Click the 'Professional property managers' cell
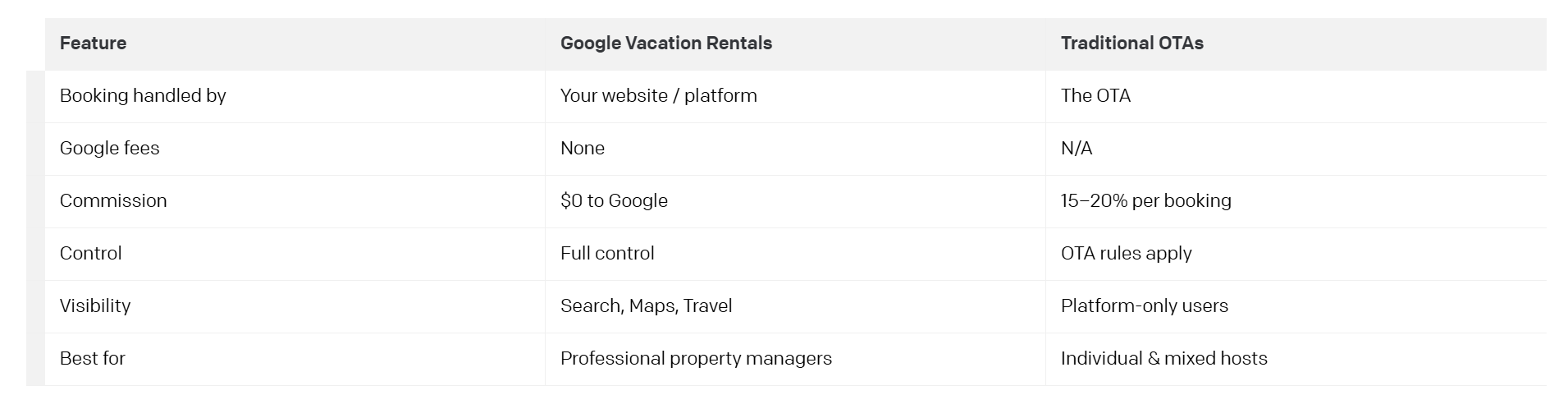The image size is (1568, 395). click(x=696, y=359)
